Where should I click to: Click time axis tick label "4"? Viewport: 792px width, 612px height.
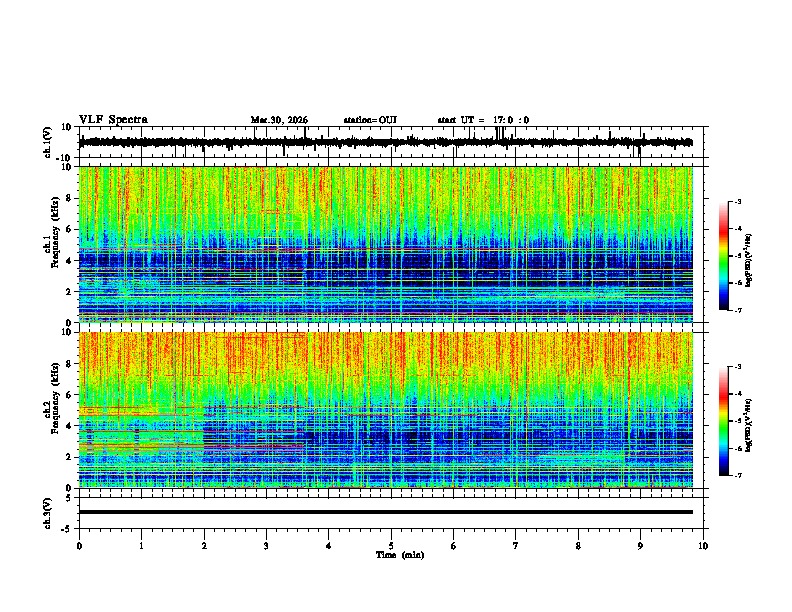pyautogui.click(x=328, y=546)
